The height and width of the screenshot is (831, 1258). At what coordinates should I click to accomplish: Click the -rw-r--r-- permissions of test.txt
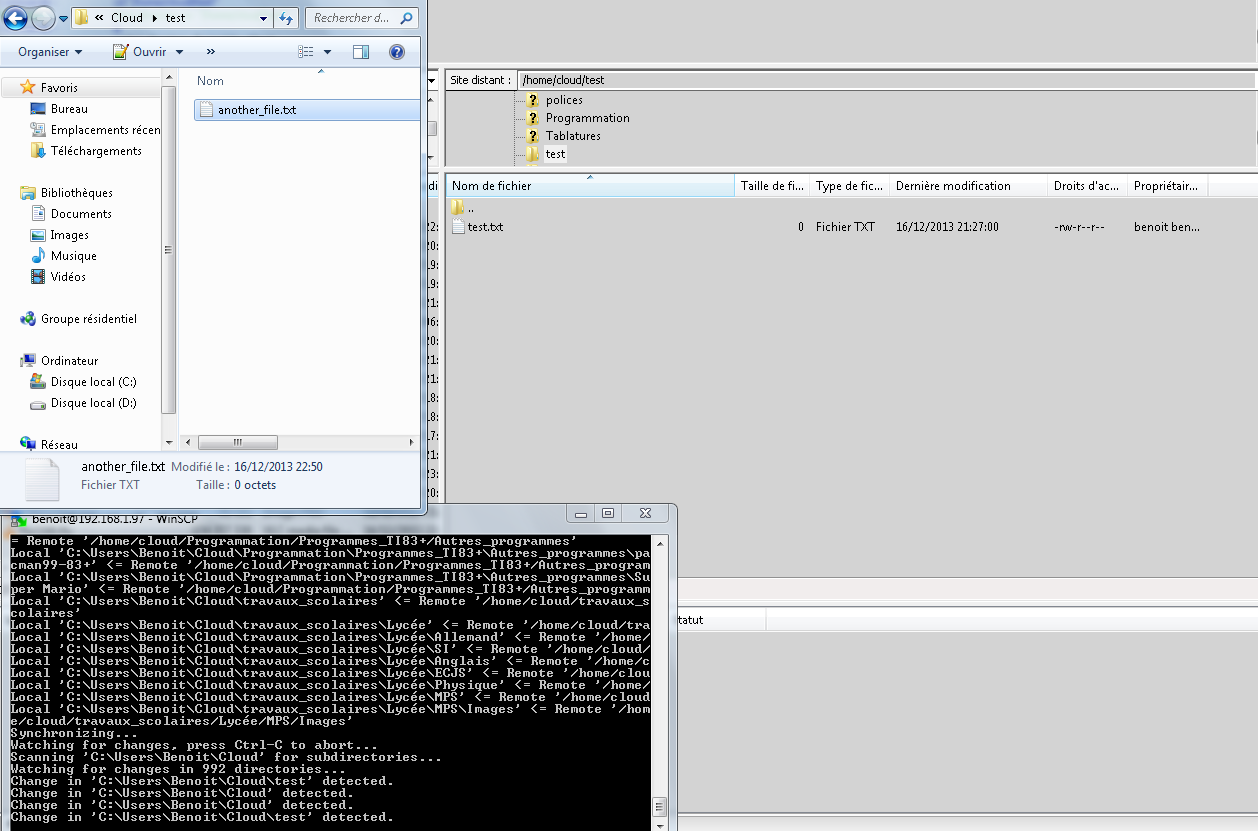point(1079,227)
